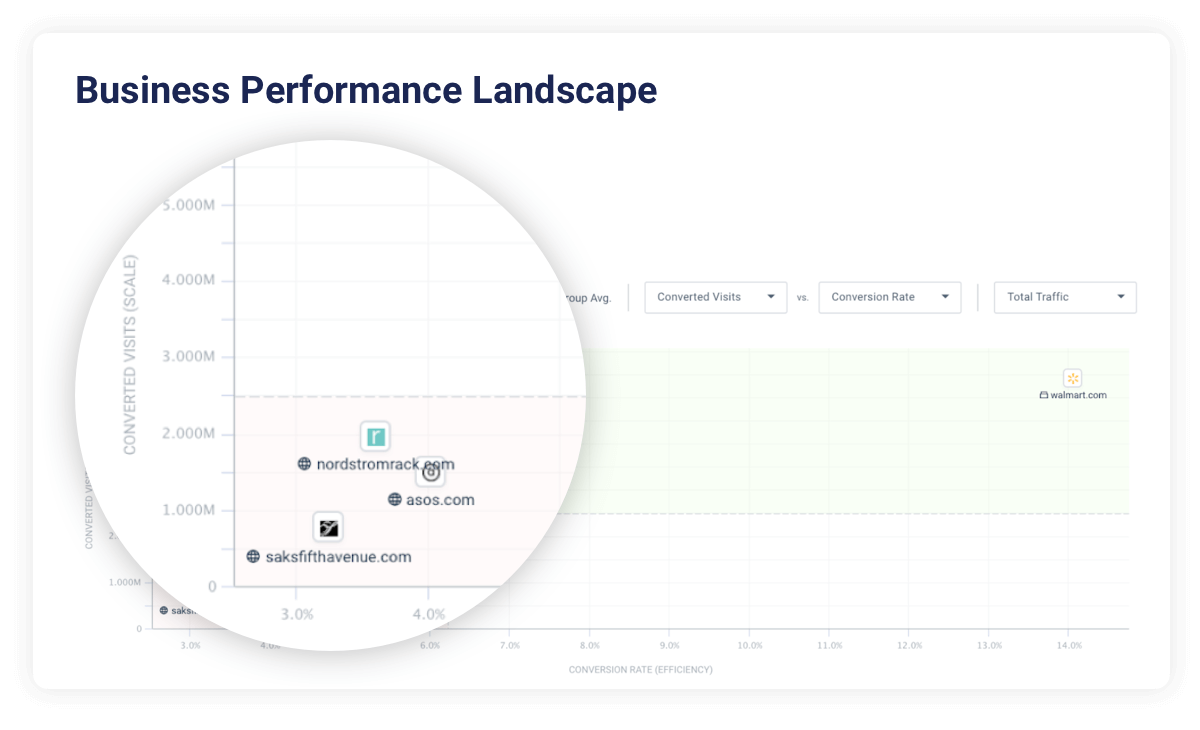Click the Conversion Rate (Efficiency) axis title
The width and height of the screenshot is (1200, 730).
(x=641, y=669)
